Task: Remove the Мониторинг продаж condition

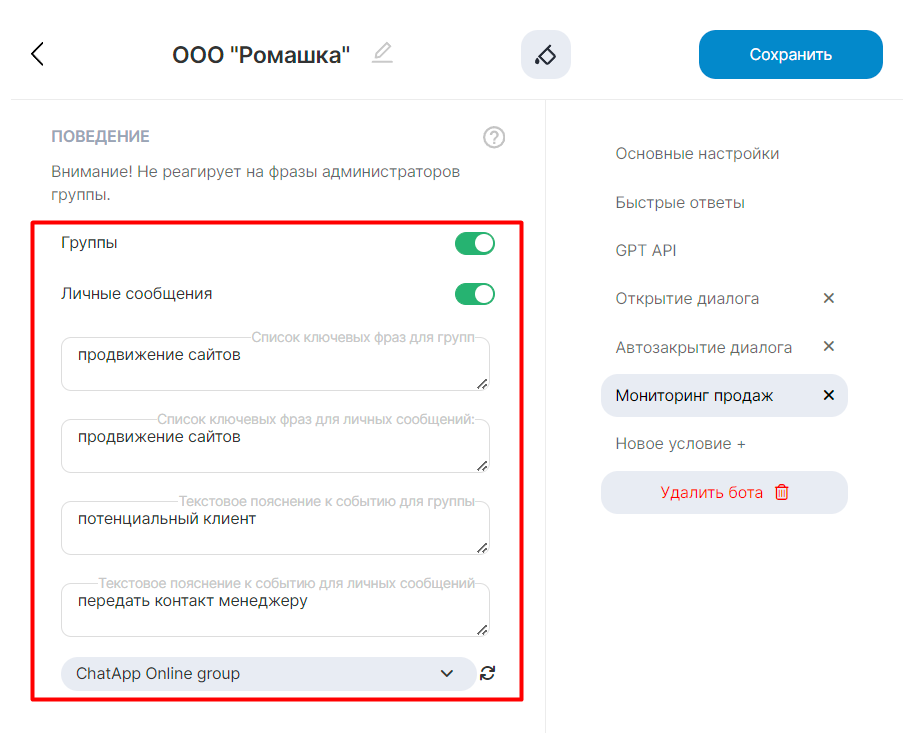Action: pyautogui.click(x=828, y=396)
